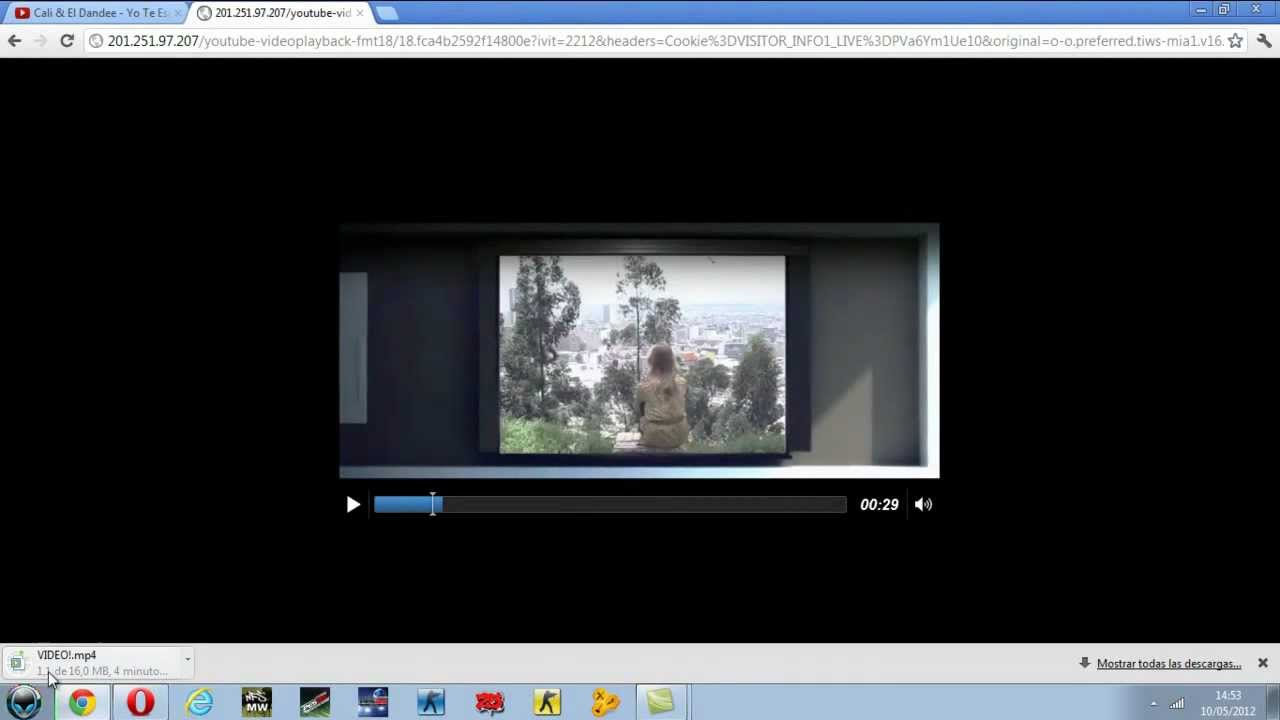Bookmark this page with the star icon
This screenshot has height=720, width=1280.
pos(1235,41)
